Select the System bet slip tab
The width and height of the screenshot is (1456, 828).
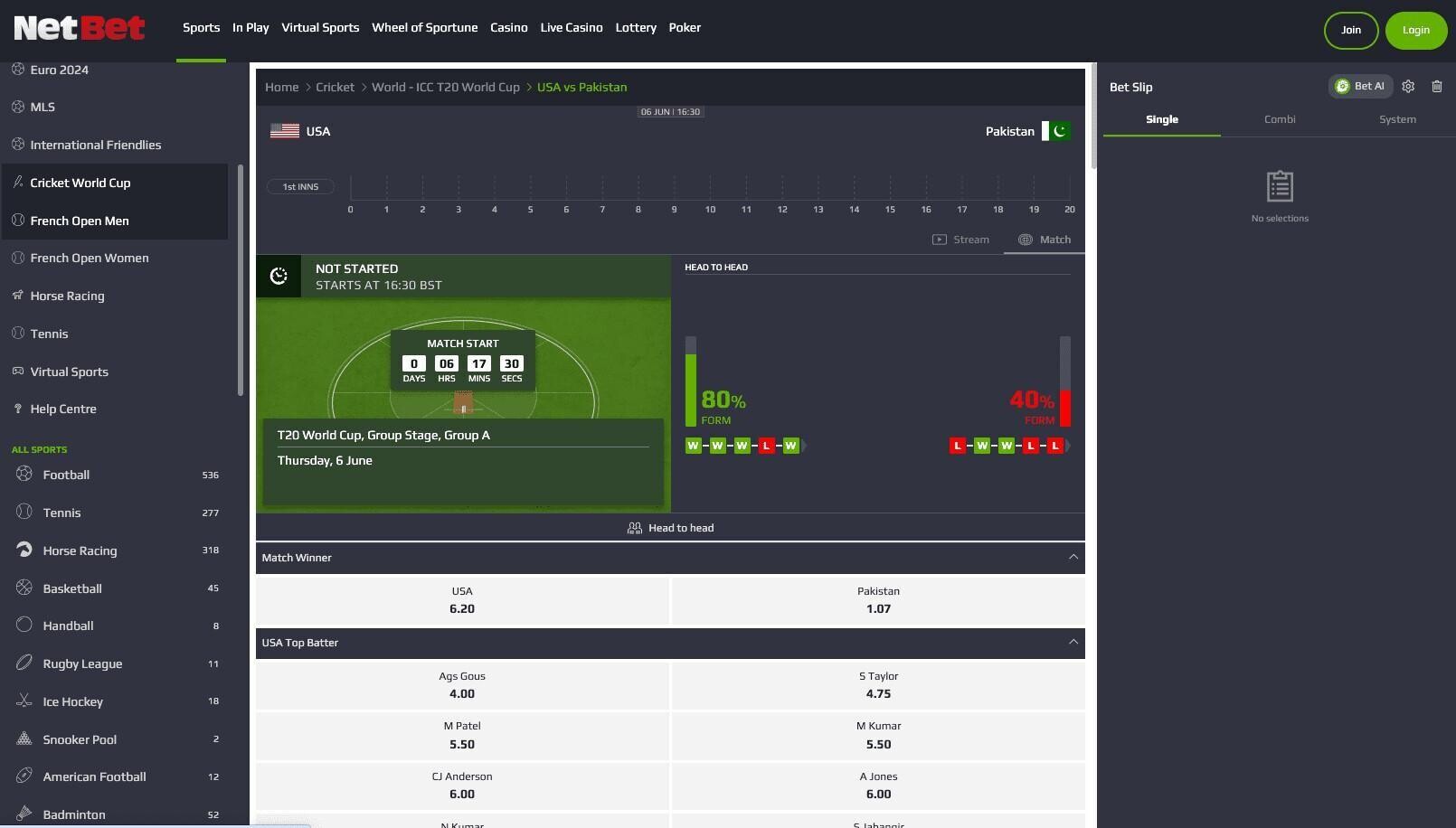[1397, 119]
